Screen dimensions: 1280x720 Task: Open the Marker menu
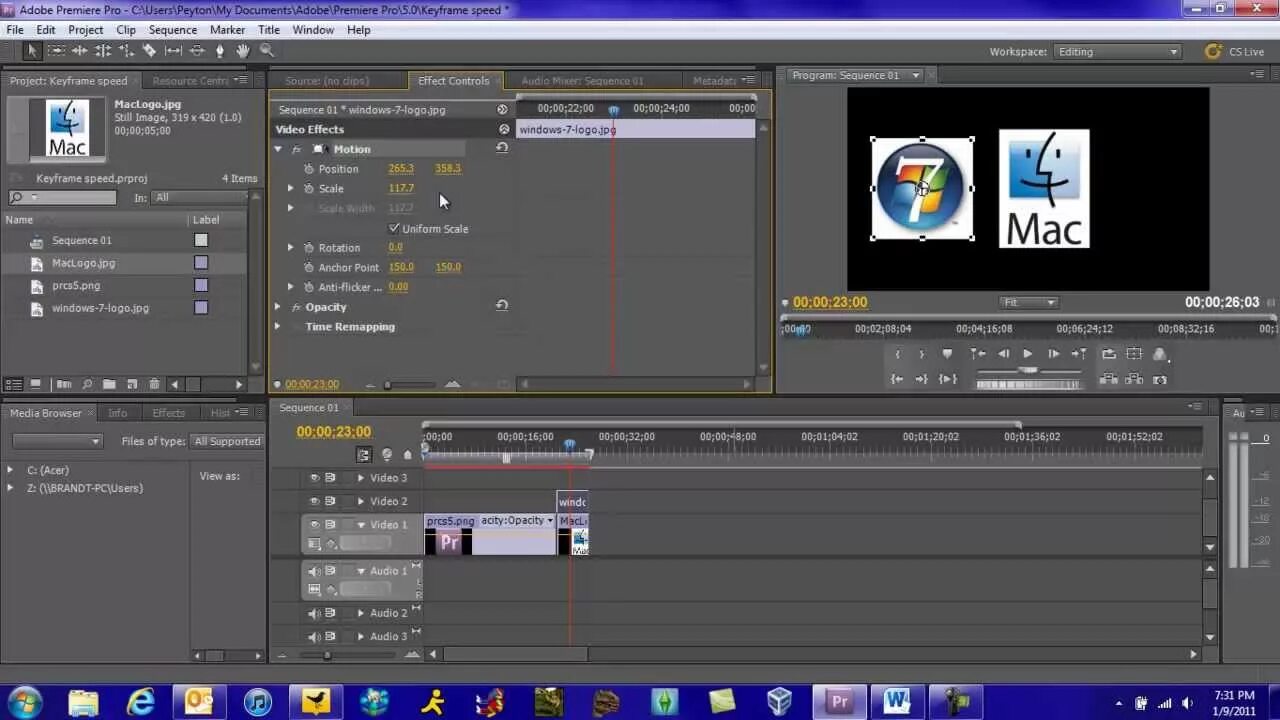pos(228,30)
